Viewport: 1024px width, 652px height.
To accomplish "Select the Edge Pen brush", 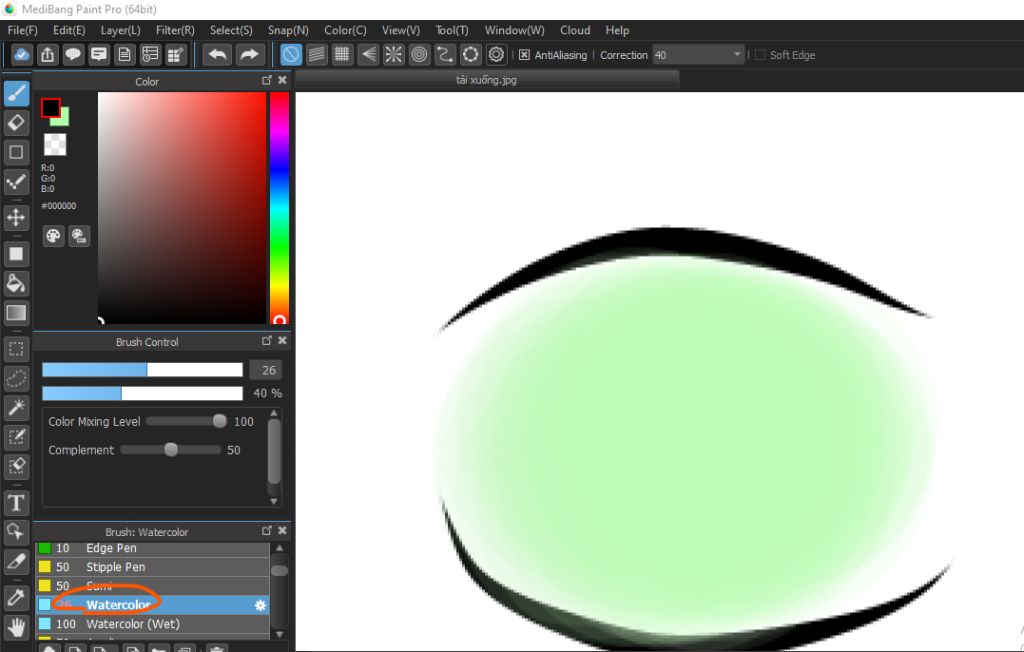I will pos(152,548).
